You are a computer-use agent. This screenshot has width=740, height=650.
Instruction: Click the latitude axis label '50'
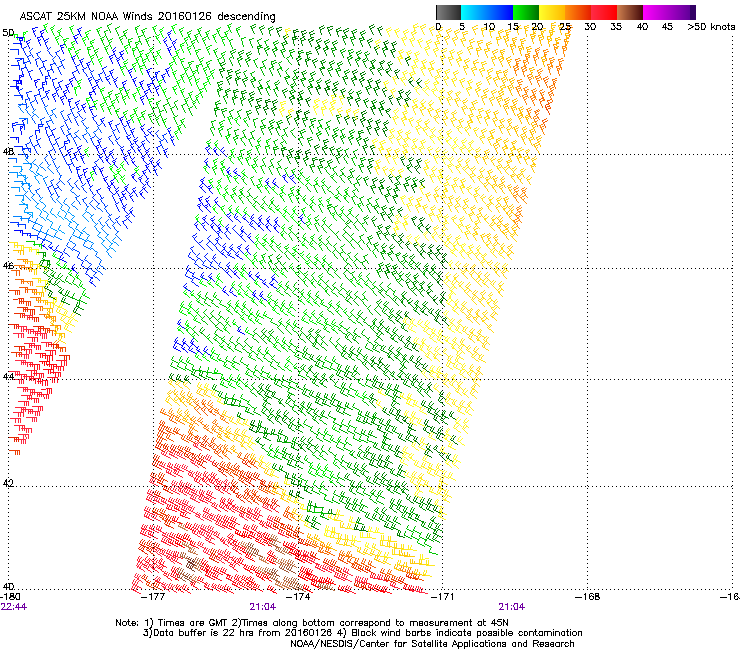[x=8, y=33]
